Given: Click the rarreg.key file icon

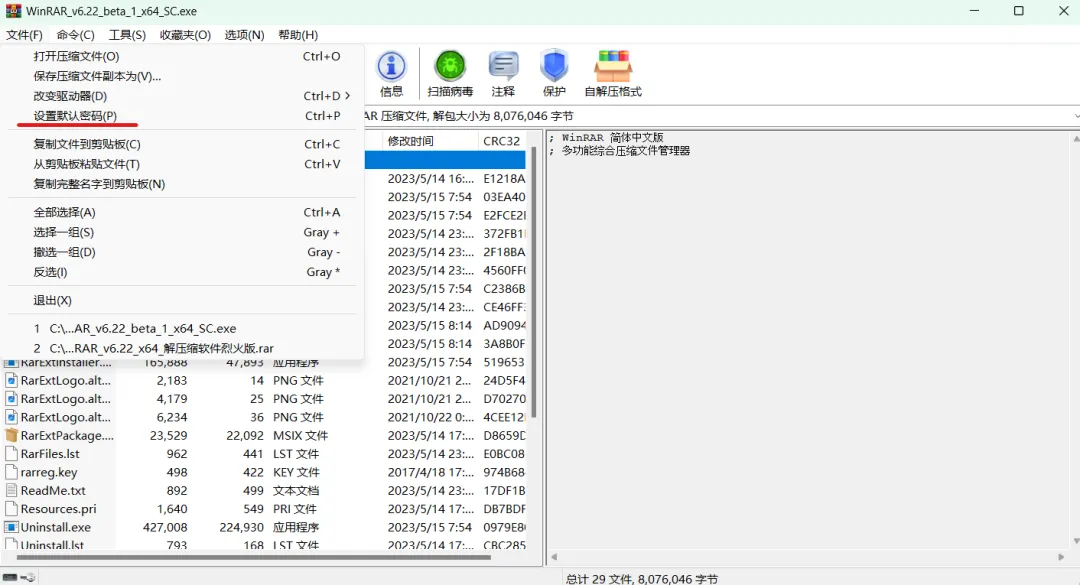Looking at the screenshot, I should coord(11,472).
